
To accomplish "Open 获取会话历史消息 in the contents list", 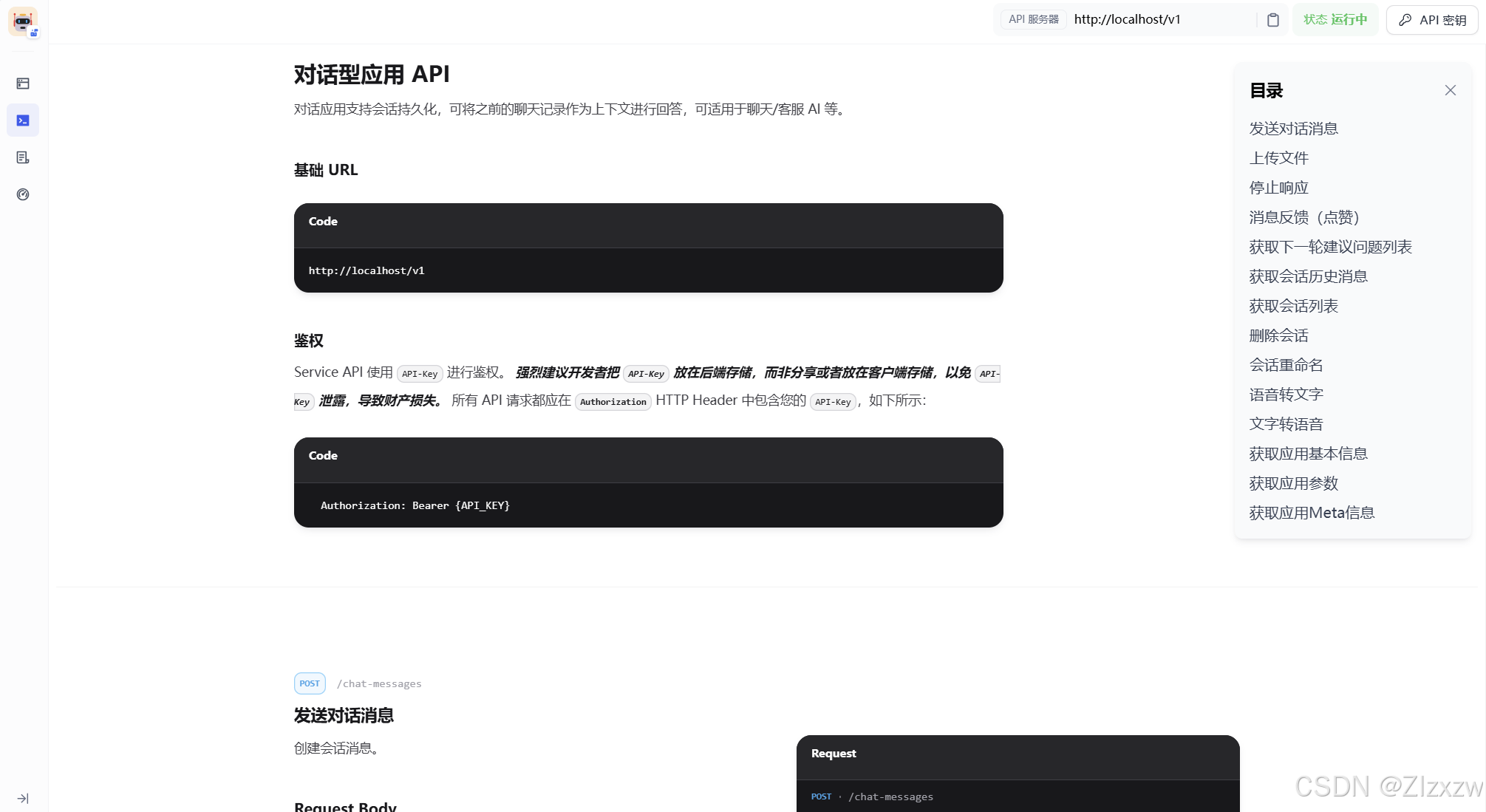I will tap(1308, 276).
